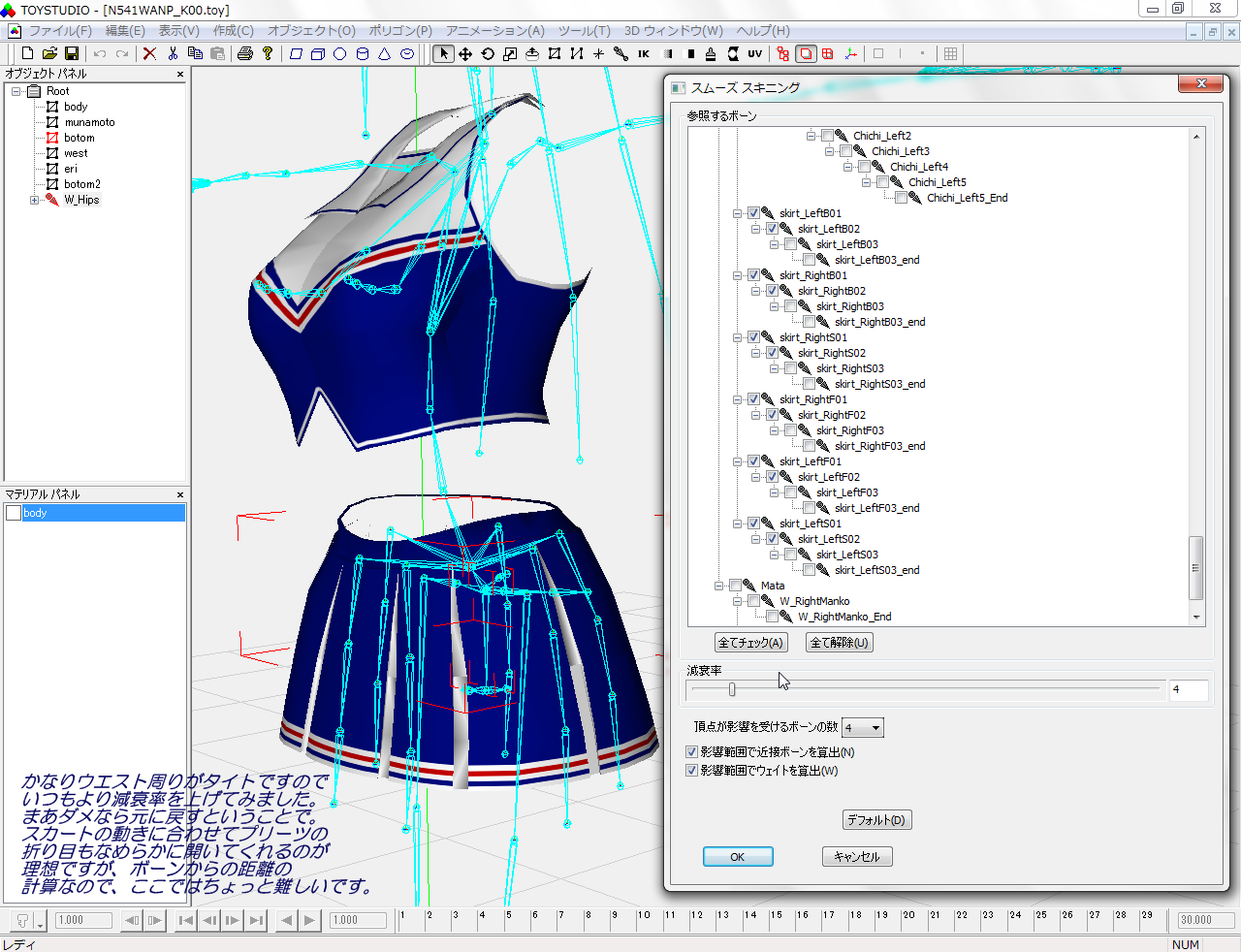Viewport: 1241px width, 952px height.
Task: Uncheck the skirt_LeftB01 bone checkbox
Action: pyautogui.click(x=753, y=213)
